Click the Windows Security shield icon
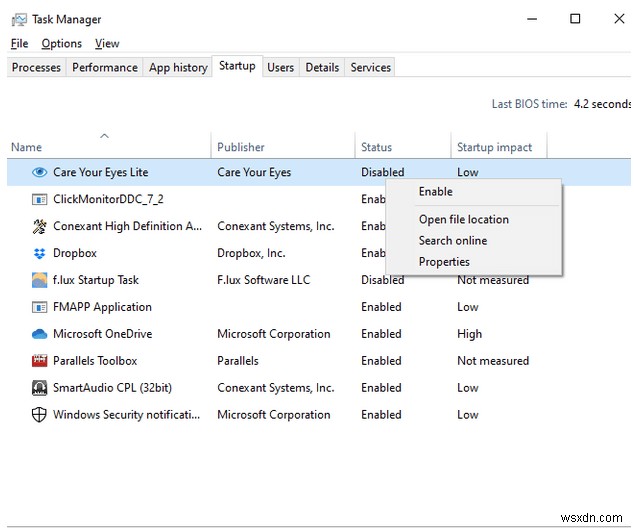The height and width of the screenshot is (528, 634). (39, 414)
